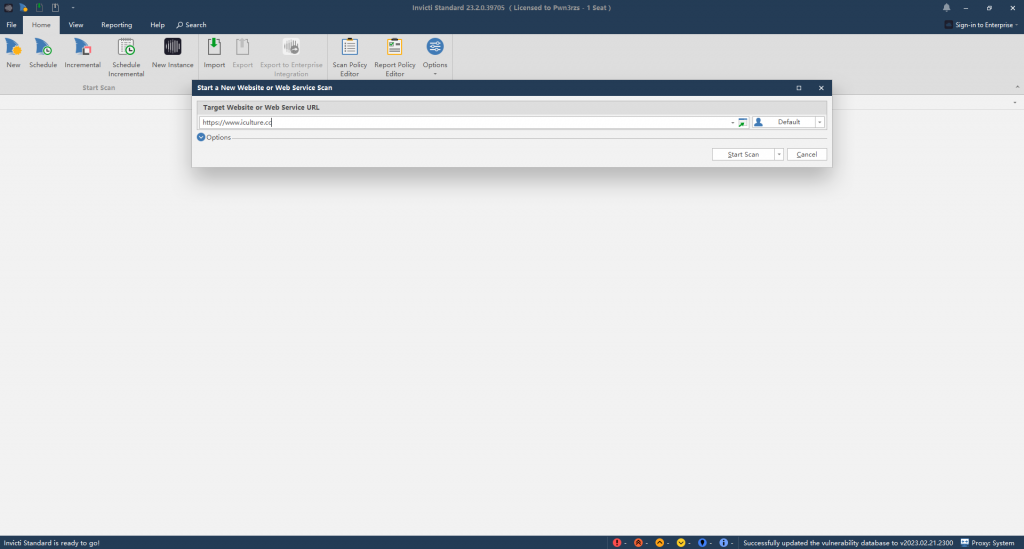
Task: Expand the URL history dropdown arrow
Action: [x=732, y=122]
